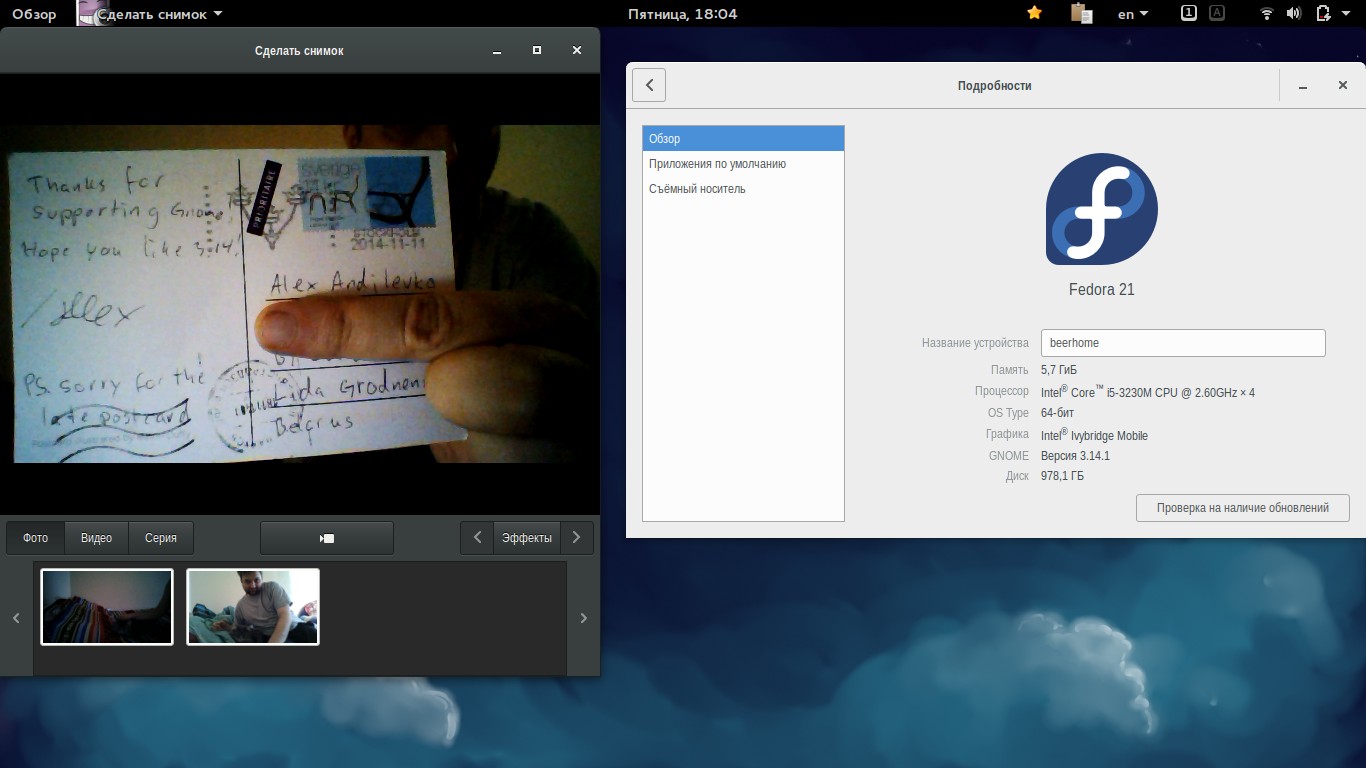Image resolution: width=1366 pixels, height=768 pixels.
Task: Maximize the Сделать снимок window
Action: coord(537,50)
